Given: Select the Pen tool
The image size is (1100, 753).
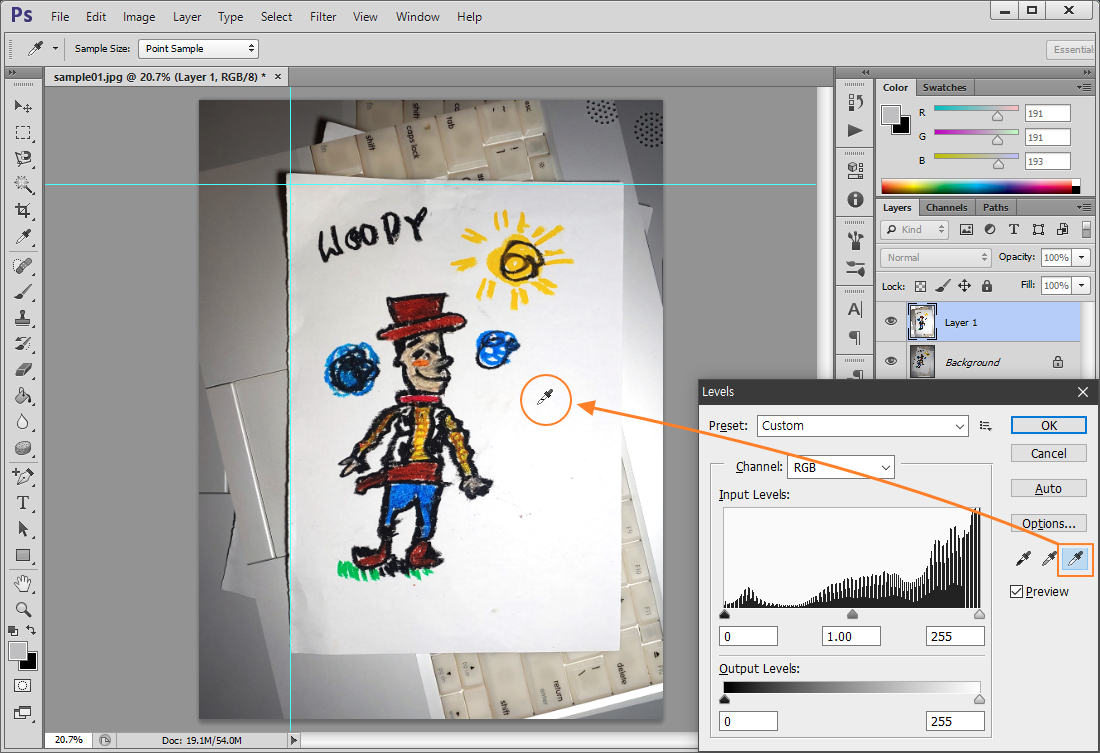Looking at the screenshot, I should 22,477.
